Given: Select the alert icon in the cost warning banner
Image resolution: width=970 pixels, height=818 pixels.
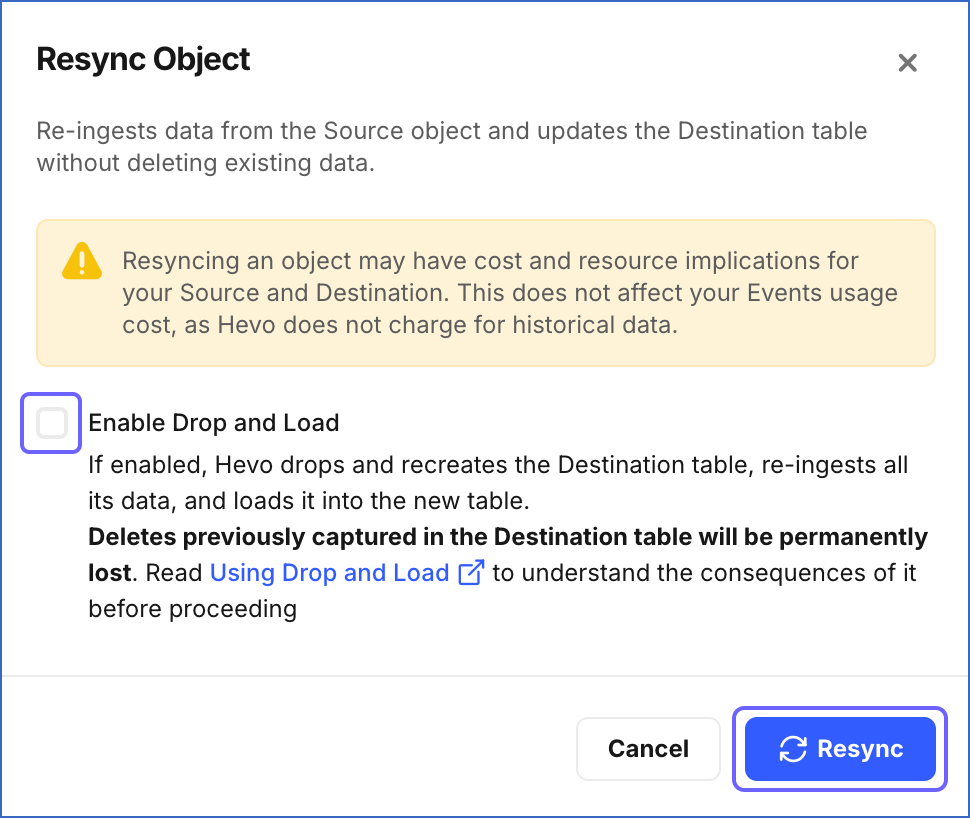Looking at the screenshot, I should pyautogui.click(x=81, y=261).
